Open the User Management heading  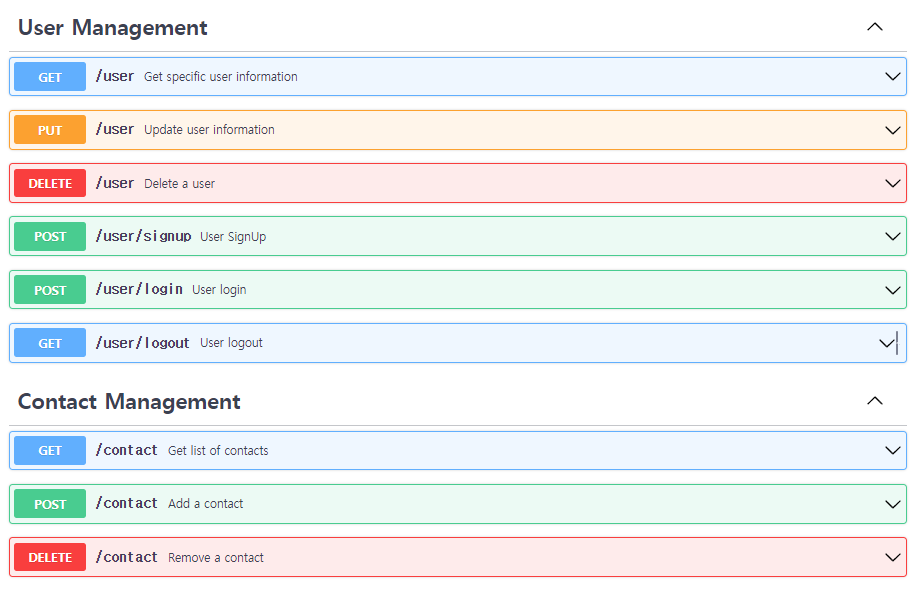click(x=113, y=28)
